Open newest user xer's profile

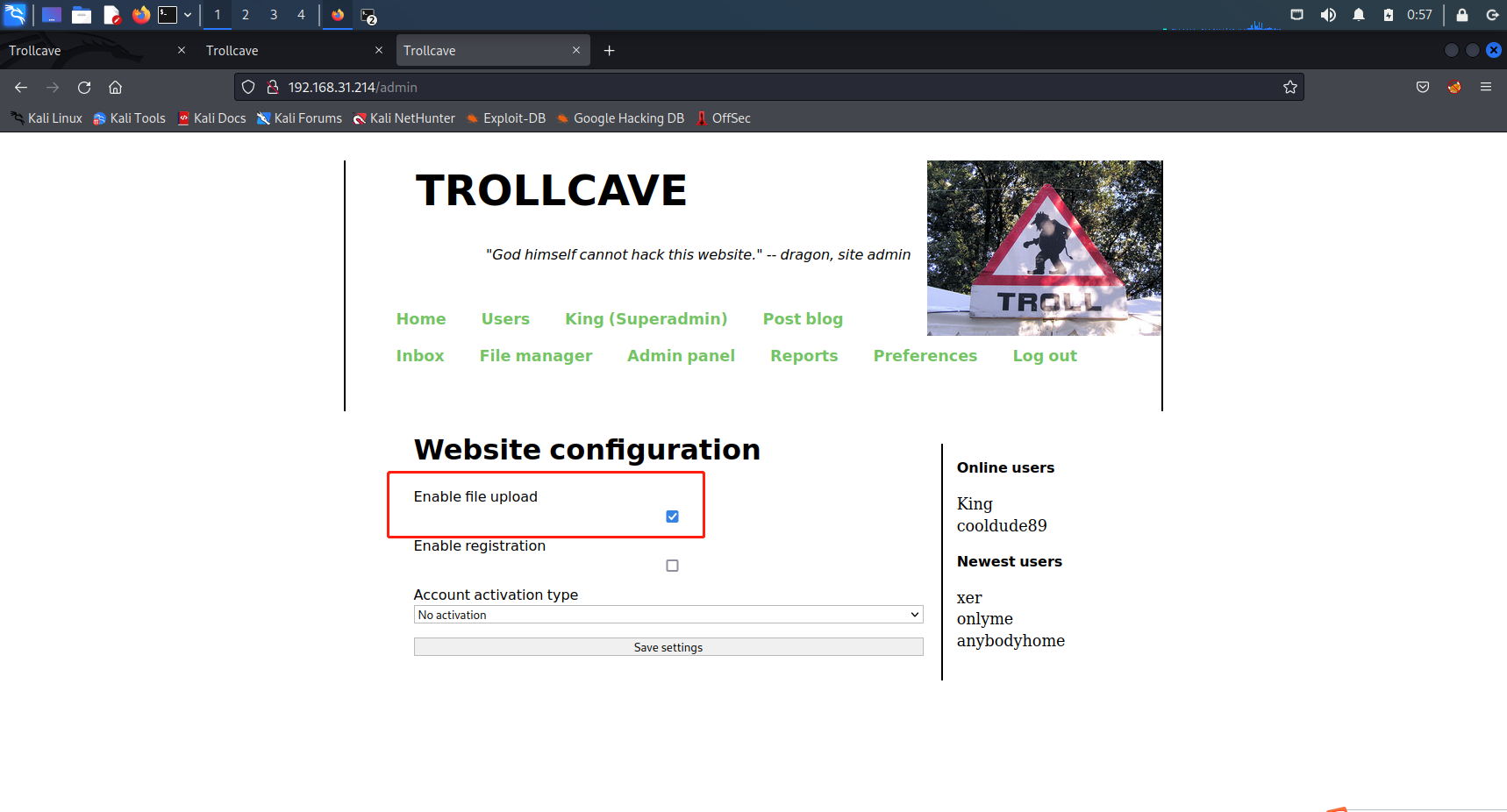tap(969, 598)
